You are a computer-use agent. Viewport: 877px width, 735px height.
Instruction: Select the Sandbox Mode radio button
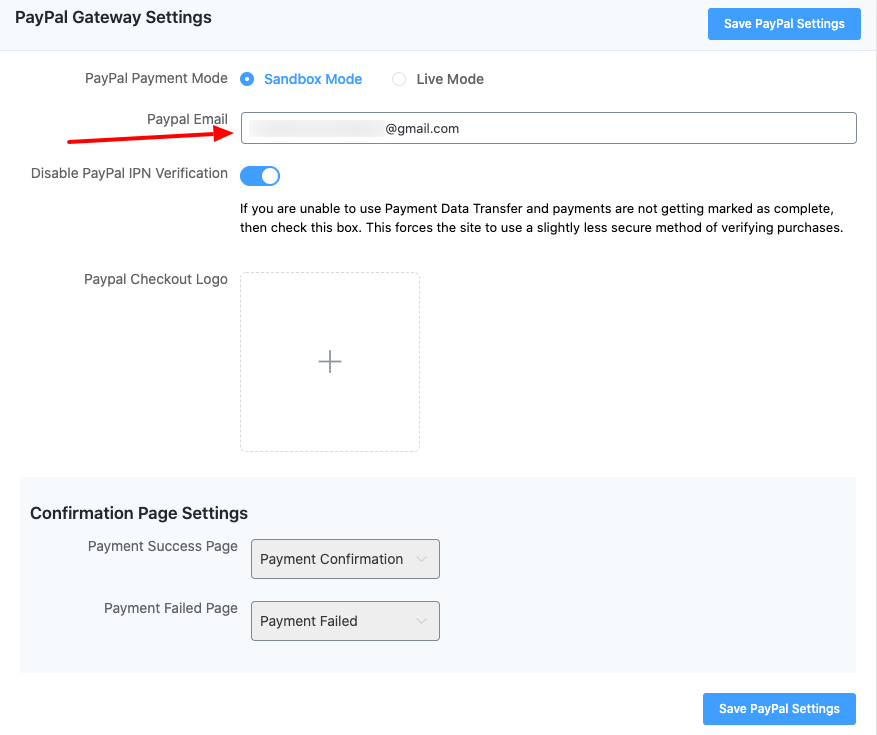pyautogui.click(x=247, y=79)
